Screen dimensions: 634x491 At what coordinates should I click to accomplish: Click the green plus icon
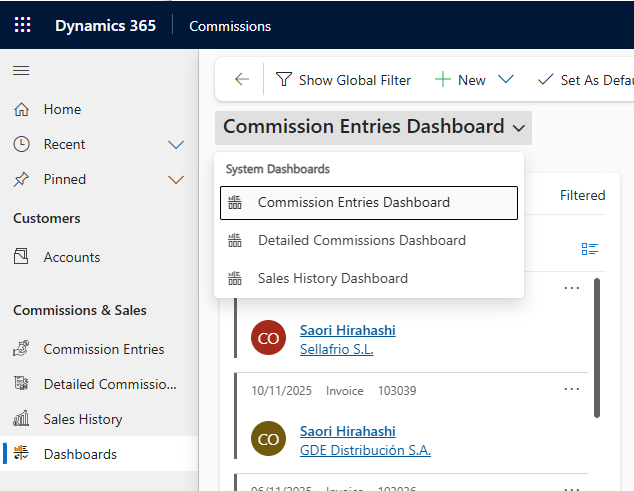tap(443, 79)
